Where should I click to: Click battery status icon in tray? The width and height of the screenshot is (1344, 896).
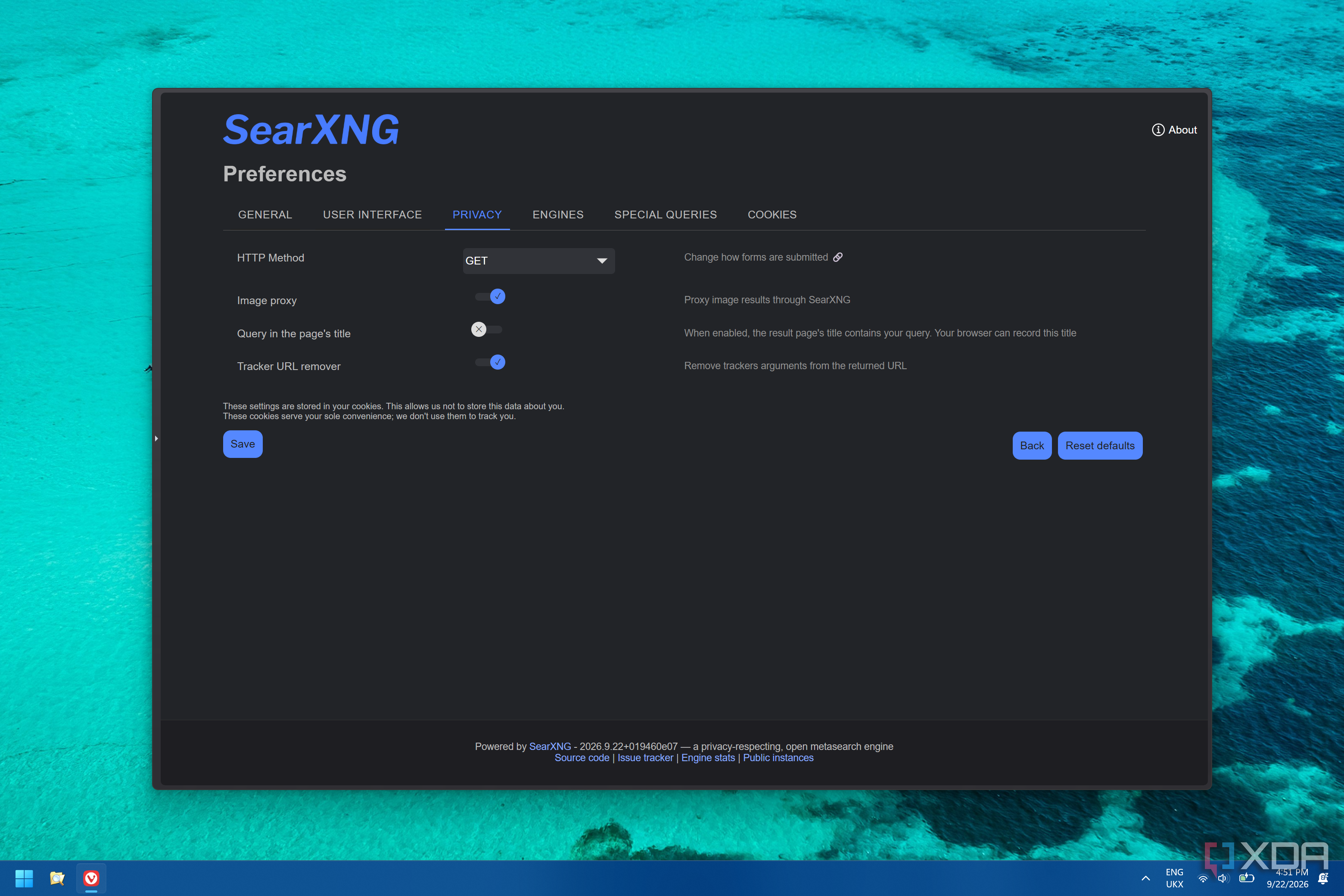click(1246, 878)
